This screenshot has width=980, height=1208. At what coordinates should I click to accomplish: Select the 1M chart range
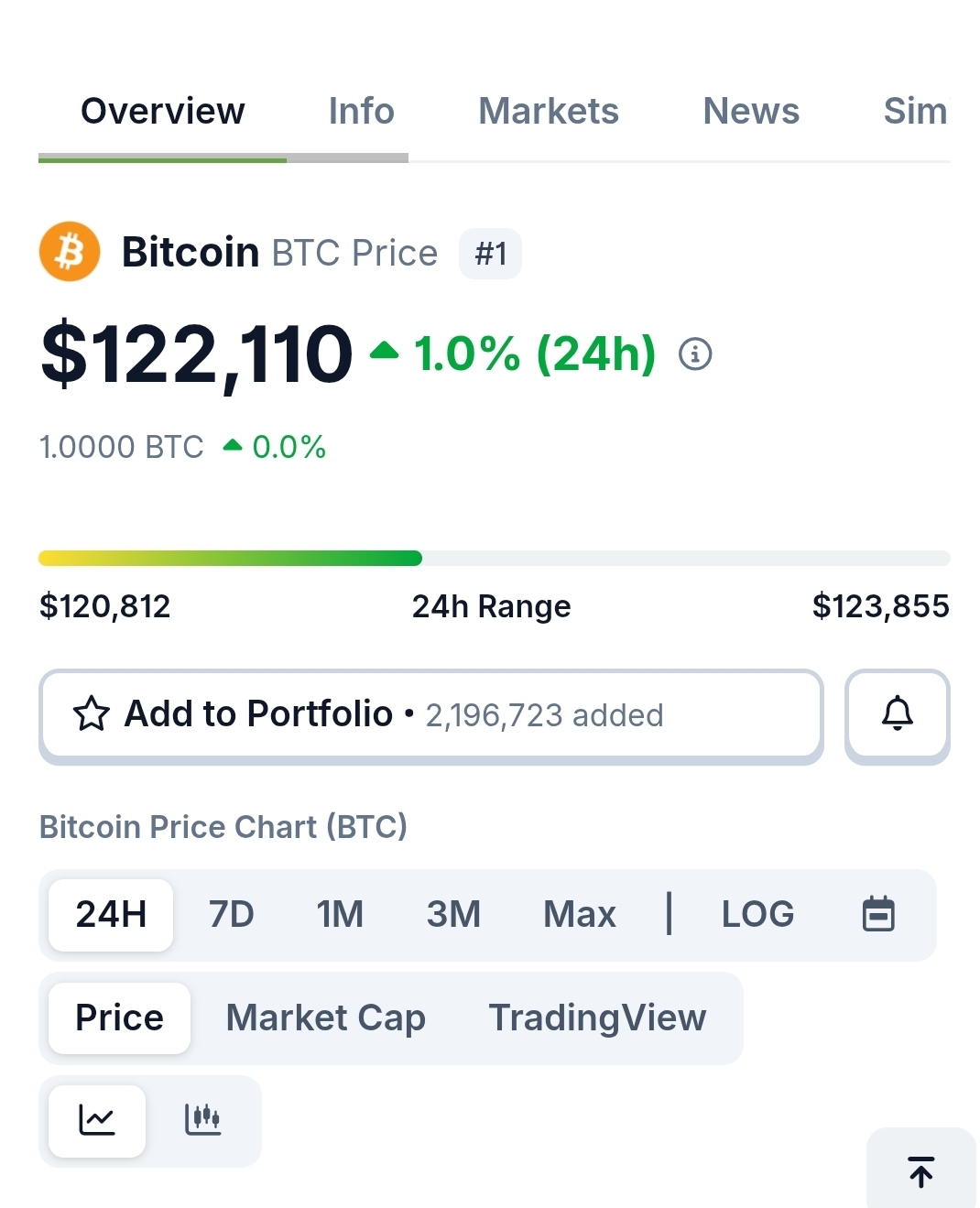point(340,914)
